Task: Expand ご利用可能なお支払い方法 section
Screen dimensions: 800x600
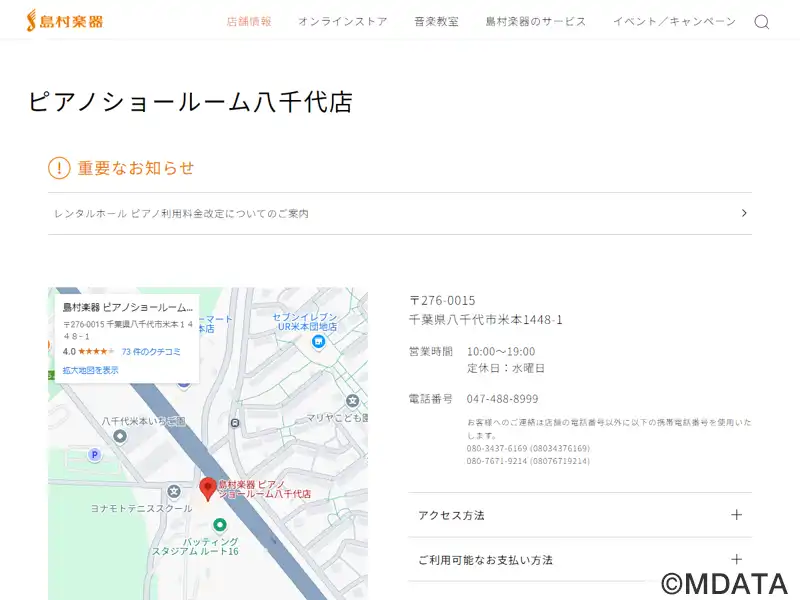Action: [580, 559]
